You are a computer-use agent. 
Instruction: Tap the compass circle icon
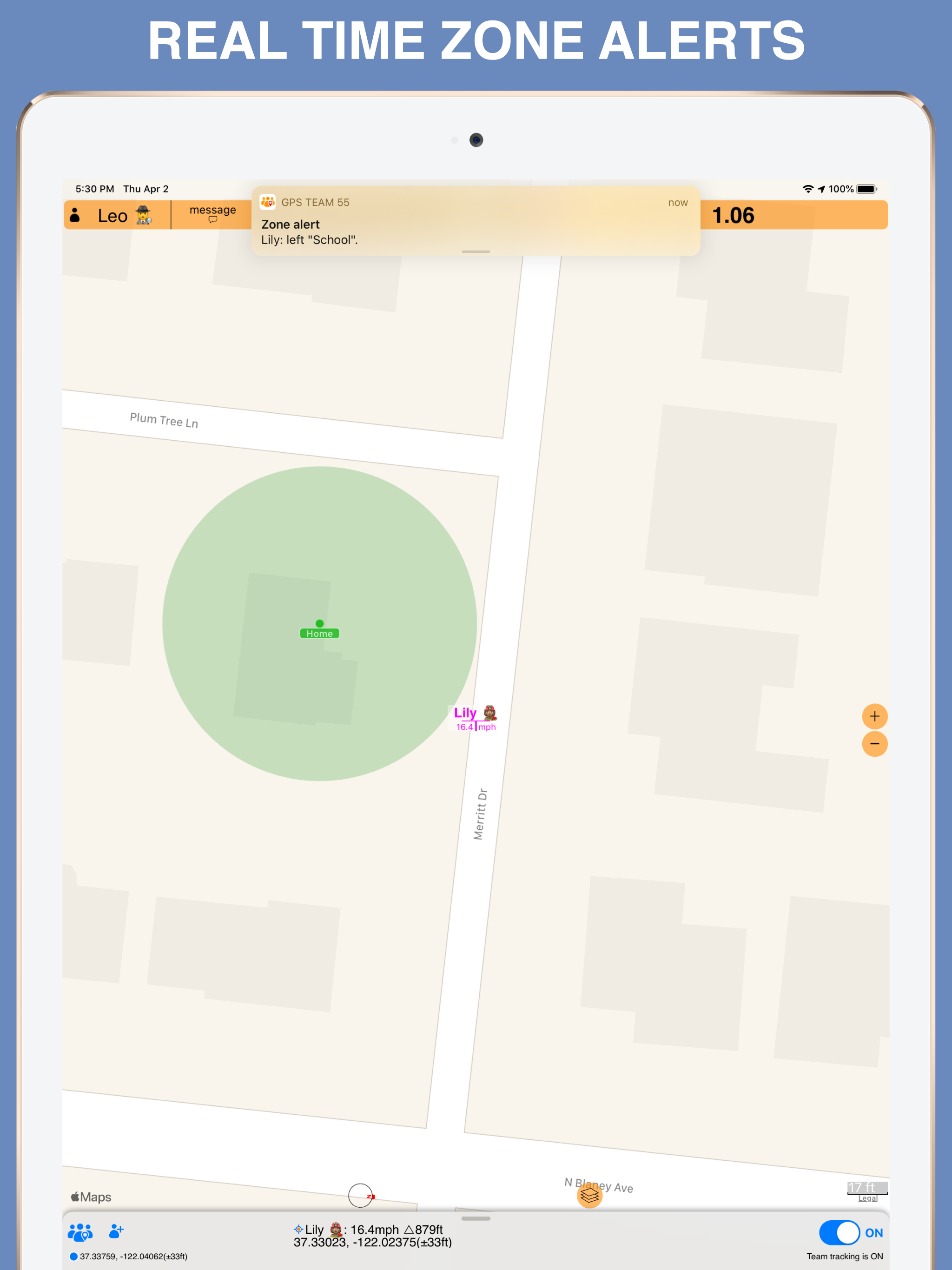pos(361,1195)
